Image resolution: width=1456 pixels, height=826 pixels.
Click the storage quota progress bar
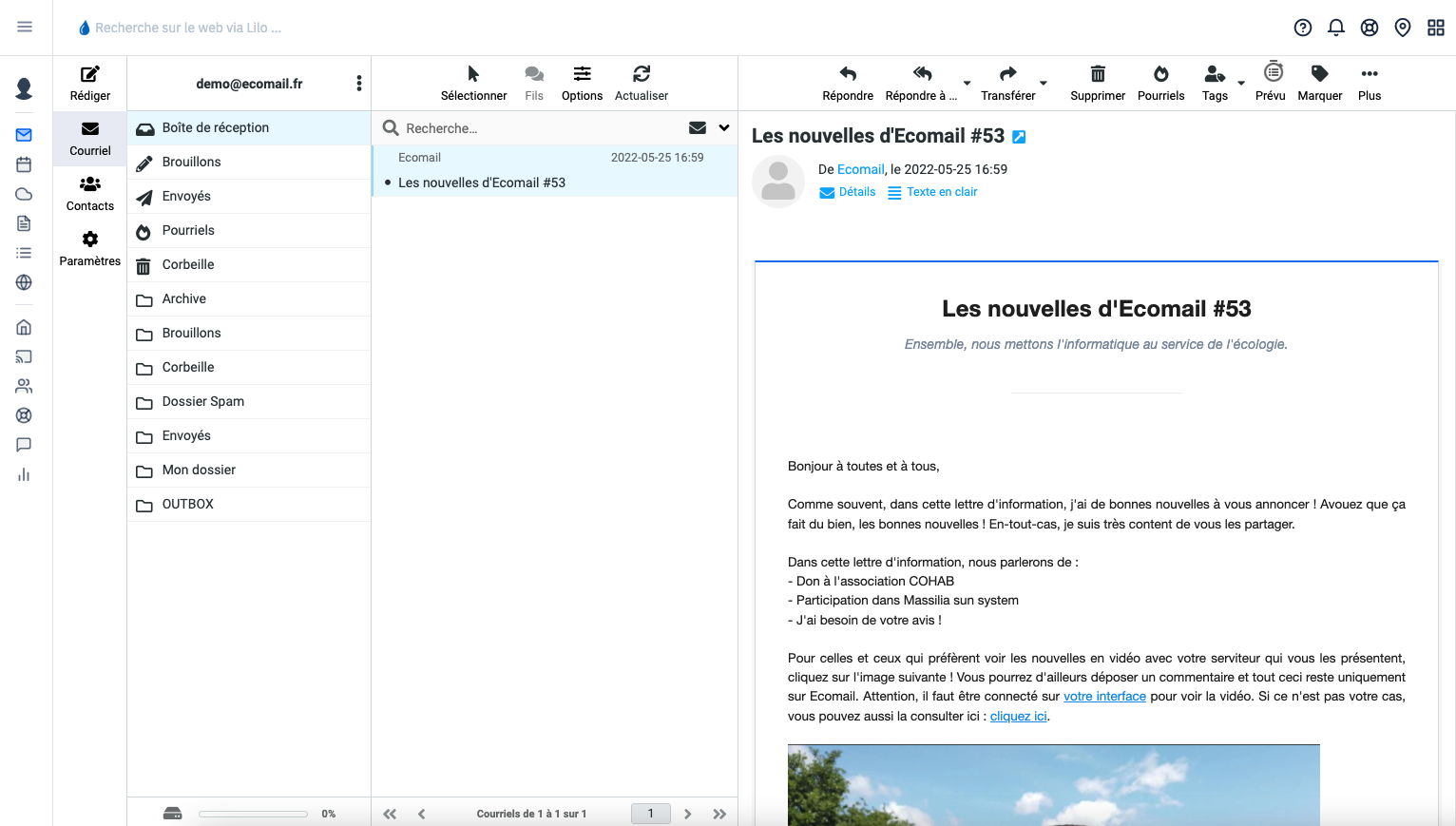tap(253, 814)
